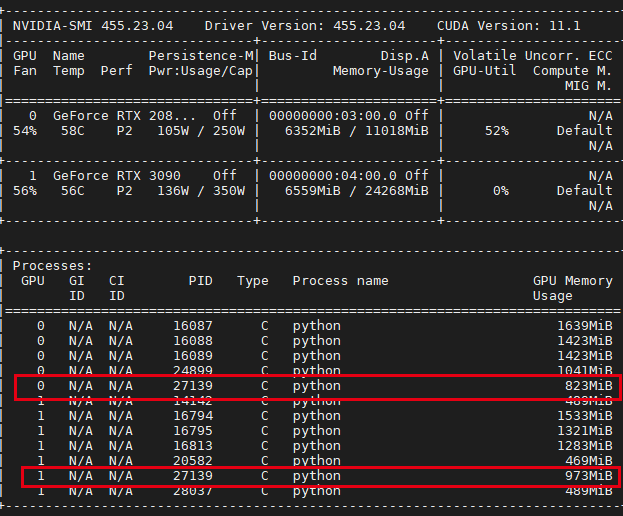The width and height of the screenshot is (623, 516).
Task: Click the Persistence-M column header
Action: point(201,56)
